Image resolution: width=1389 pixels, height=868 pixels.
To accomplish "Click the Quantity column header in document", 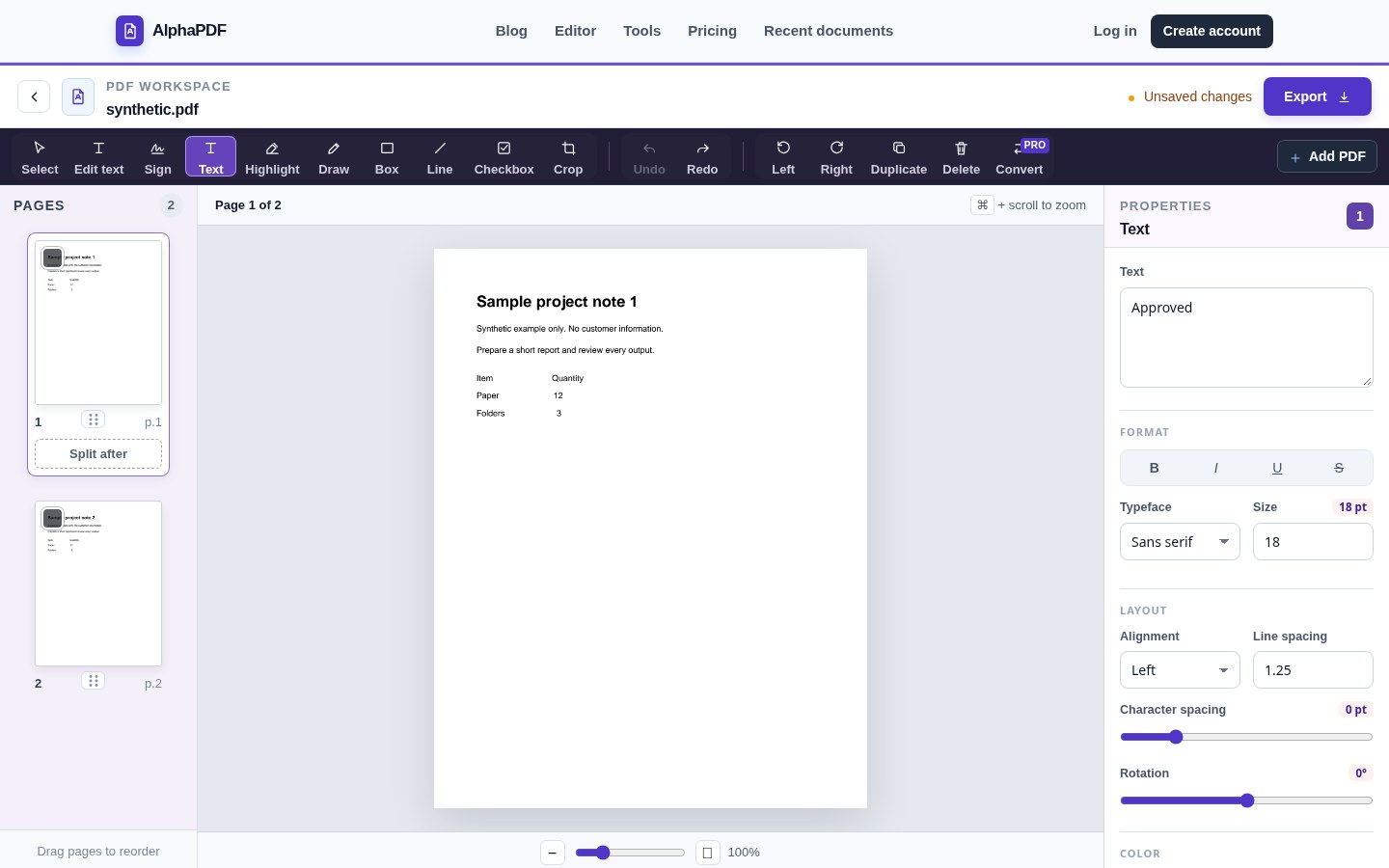I will [567, 378].
